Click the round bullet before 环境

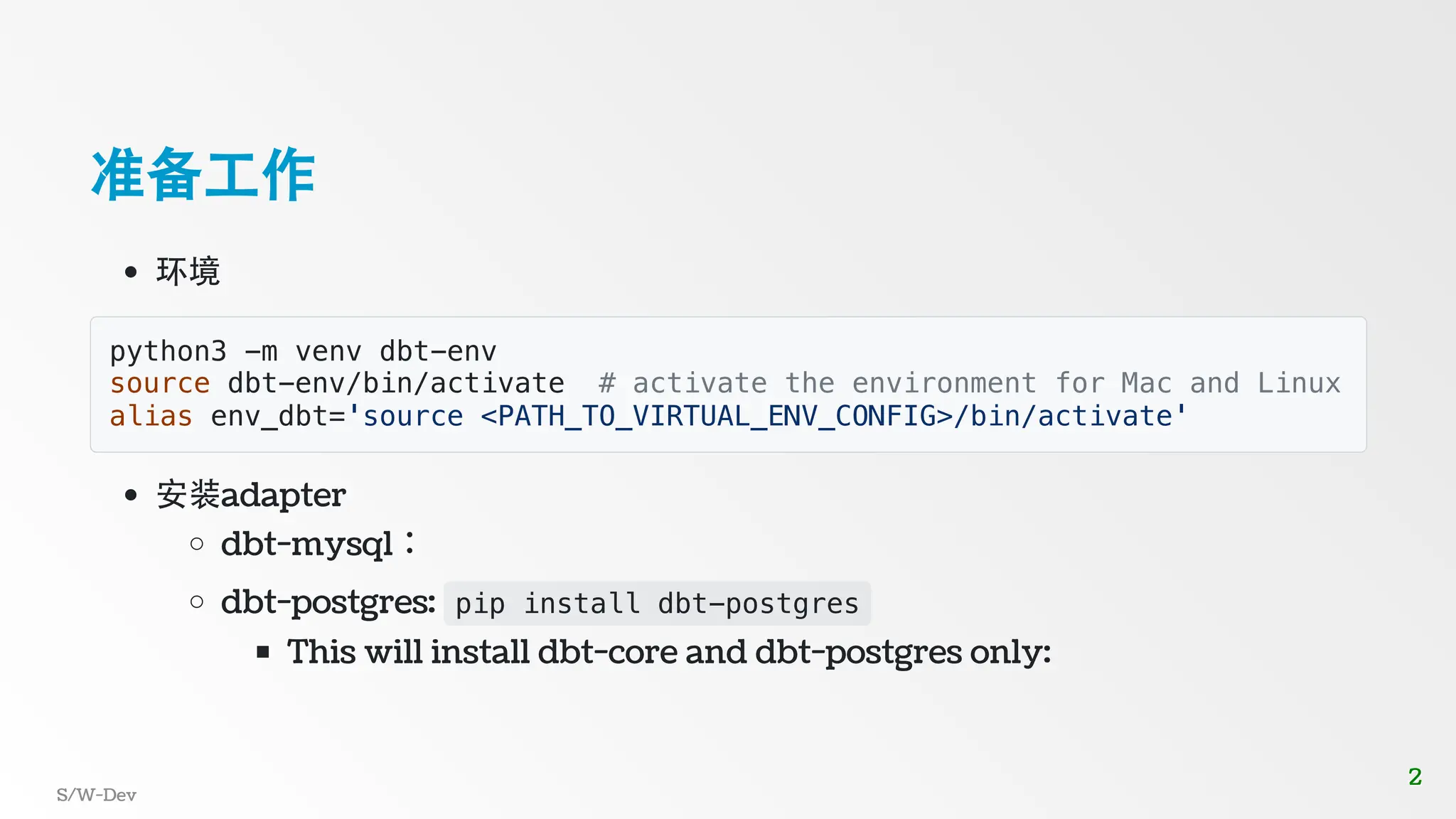click(130, 272)
